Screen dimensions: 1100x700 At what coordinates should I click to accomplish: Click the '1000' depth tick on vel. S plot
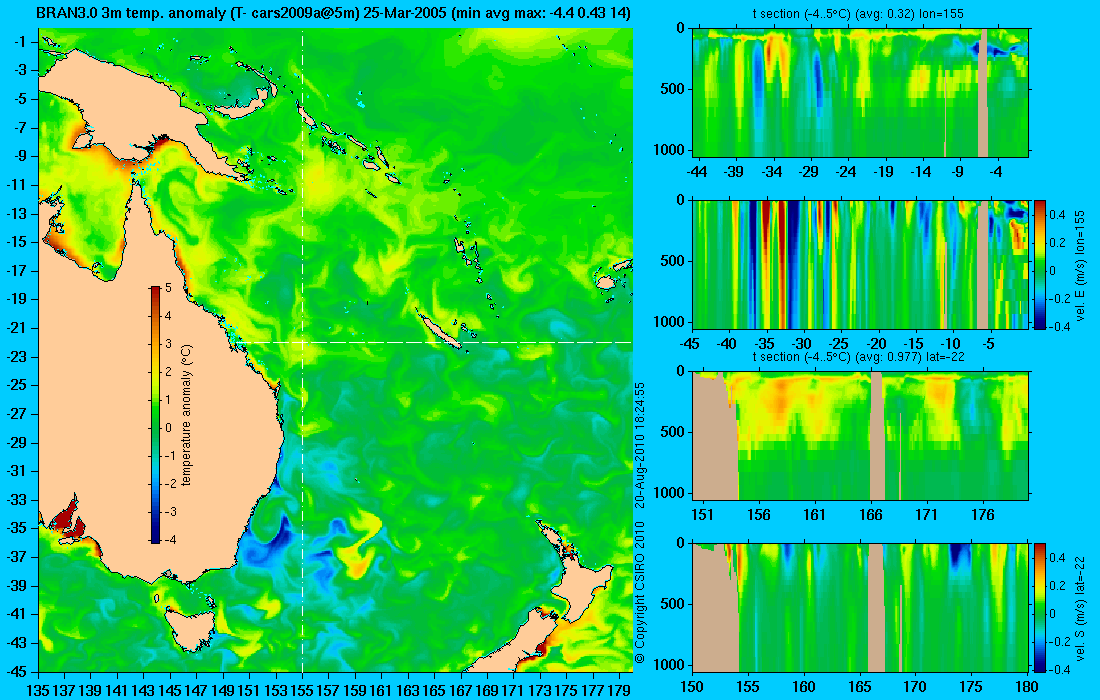click(x=671, y=664)
